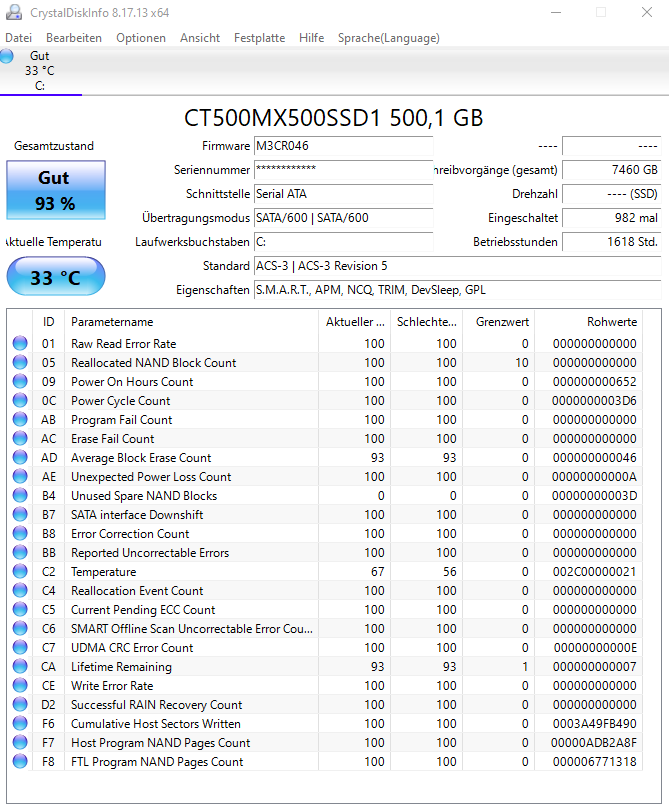This screenshot has width=669, height=808.
Task: Click the blue disk health orb above drive C:
Action: pos(7,56)
